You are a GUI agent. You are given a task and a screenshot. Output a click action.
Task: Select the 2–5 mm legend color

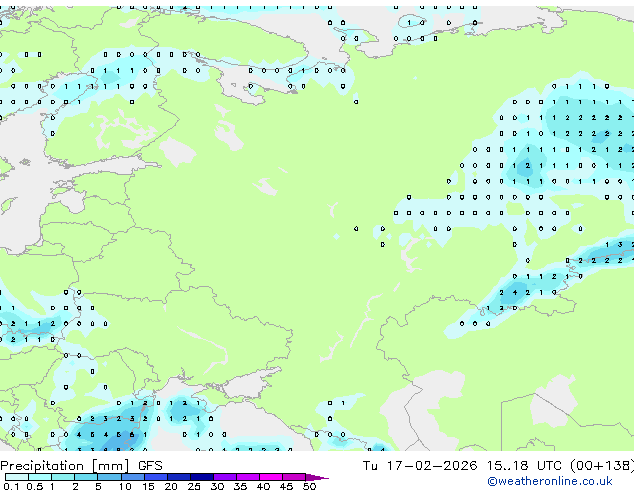(x=86, y=477)
